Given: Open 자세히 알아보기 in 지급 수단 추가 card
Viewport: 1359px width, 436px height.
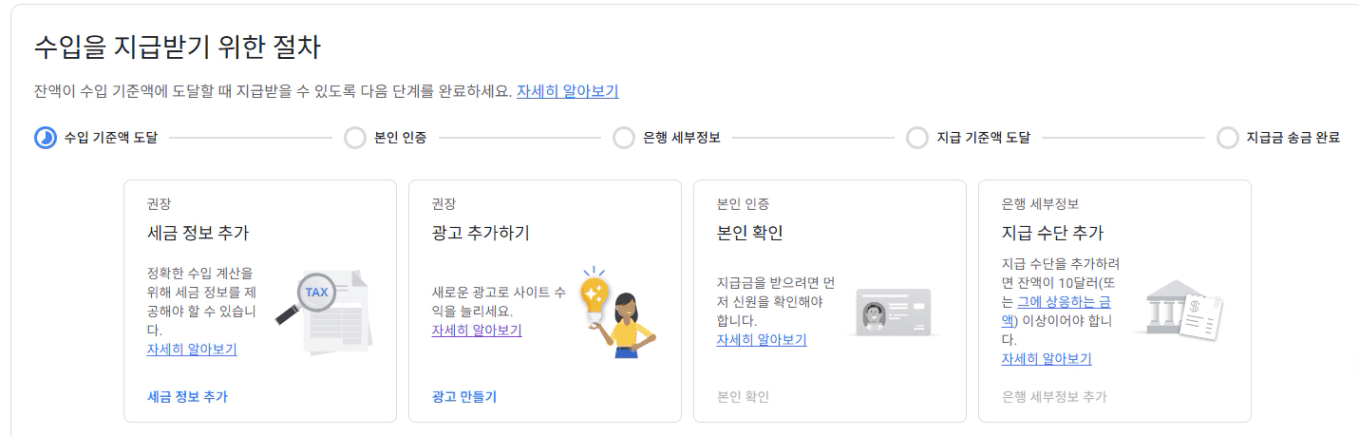Looking at the screenshot, I should 1046,359.
